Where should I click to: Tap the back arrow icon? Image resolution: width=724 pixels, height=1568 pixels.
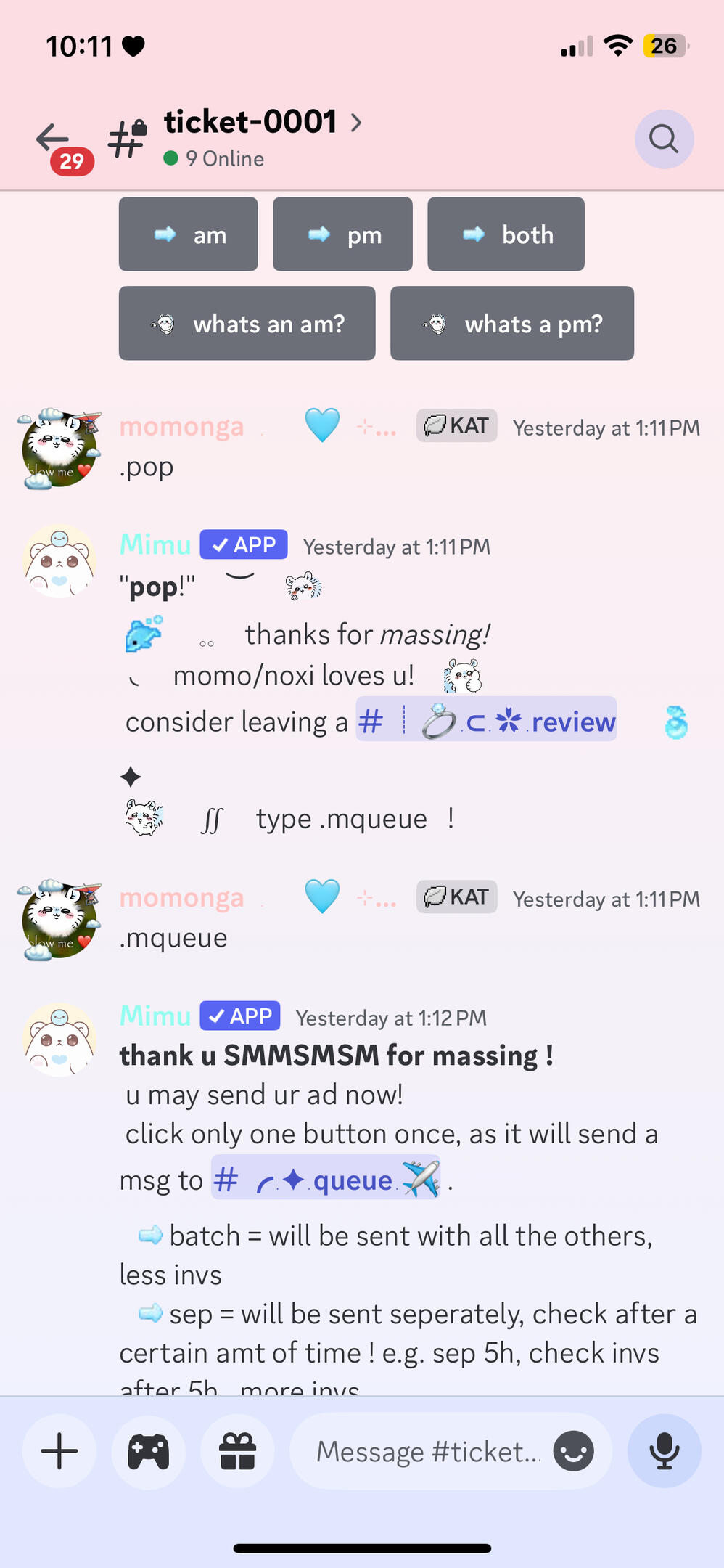[52, 136]
